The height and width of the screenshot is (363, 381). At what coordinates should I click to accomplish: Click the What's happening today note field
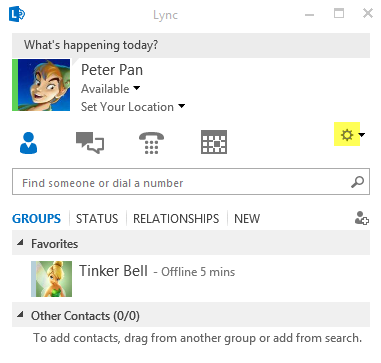(191, 45)
